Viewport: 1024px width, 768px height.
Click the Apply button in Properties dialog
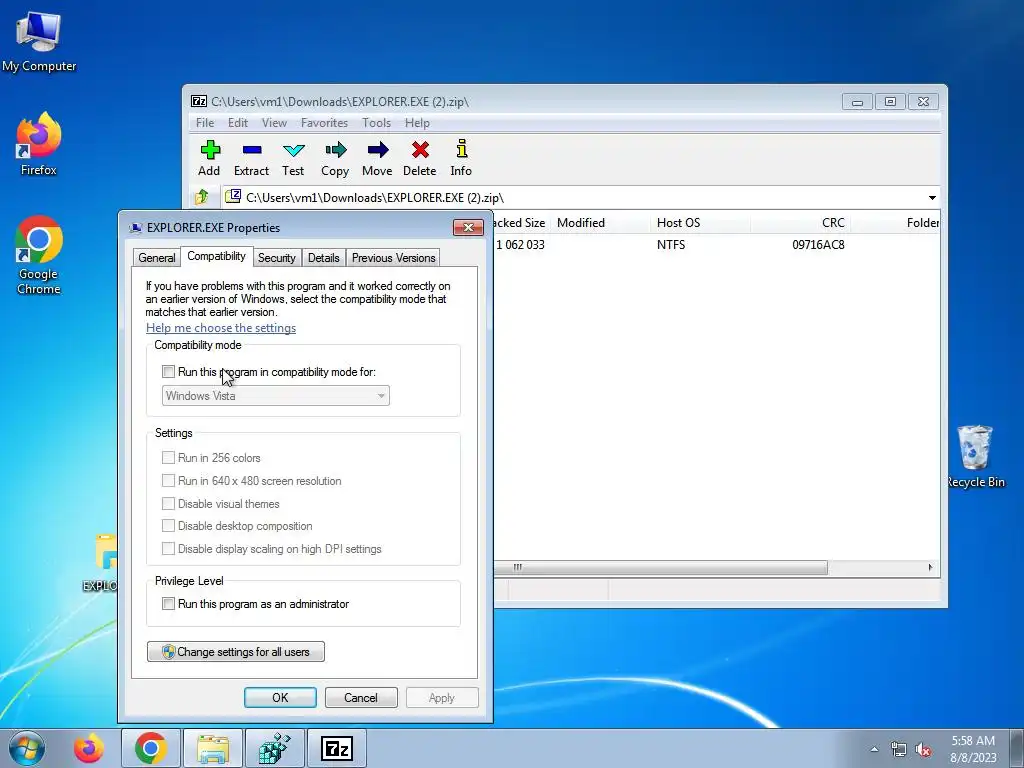coord(442,697)
